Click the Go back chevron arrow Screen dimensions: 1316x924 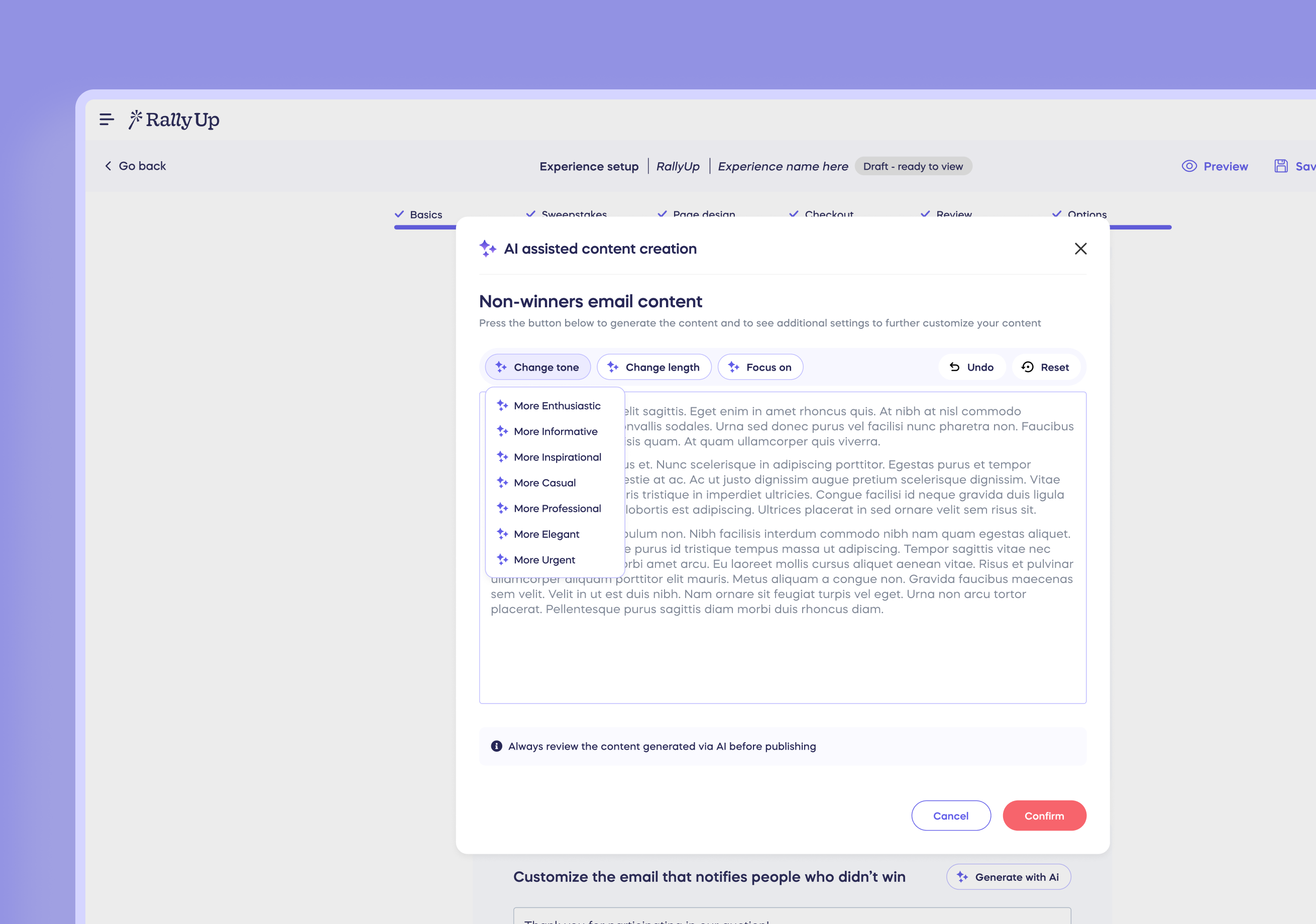tap(108, 166)
